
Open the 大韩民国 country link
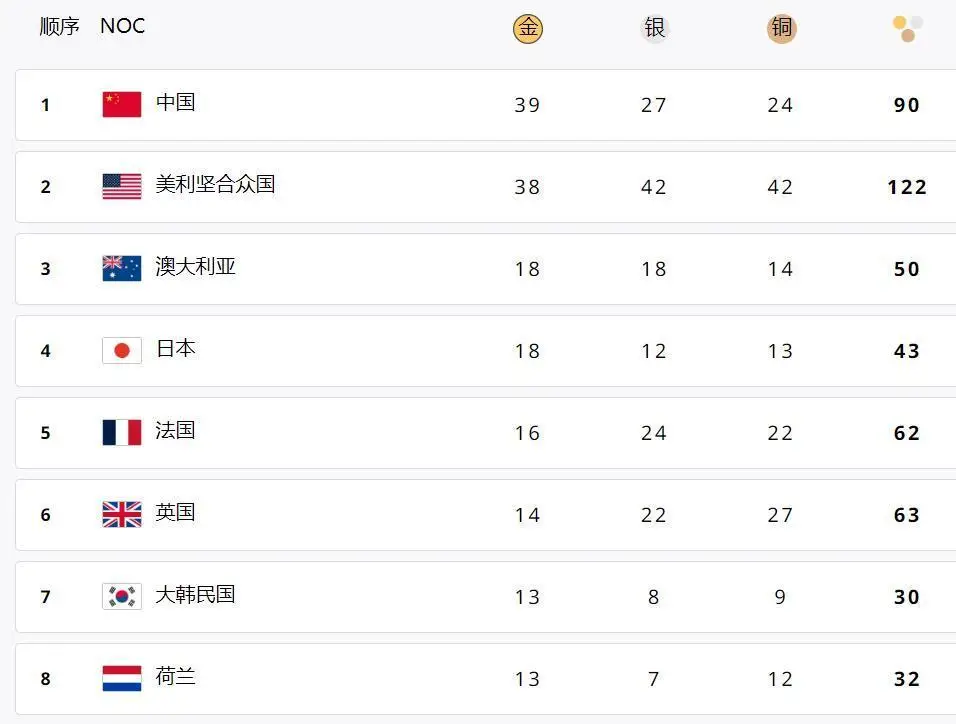pos(195,594)
